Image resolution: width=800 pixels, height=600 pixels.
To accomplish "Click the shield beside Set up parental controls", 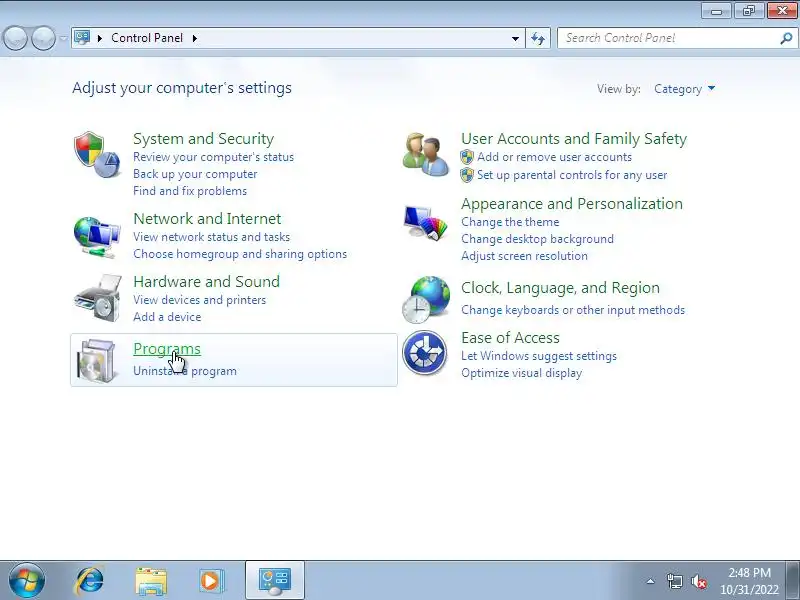I will [467, 175].
